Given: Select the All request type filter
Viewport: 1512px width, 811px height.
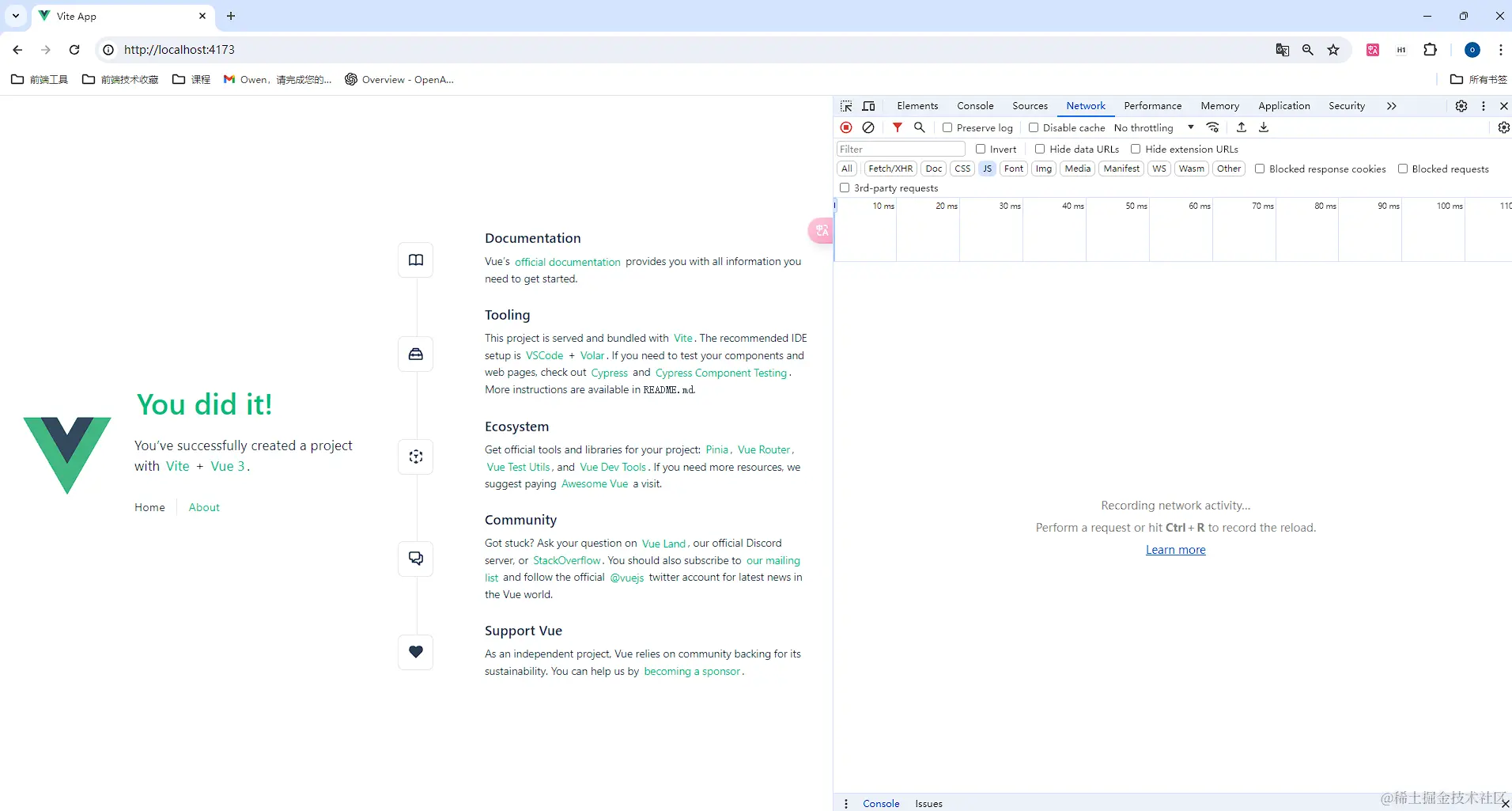Looking at the screenshot, I should pos(847,169).
